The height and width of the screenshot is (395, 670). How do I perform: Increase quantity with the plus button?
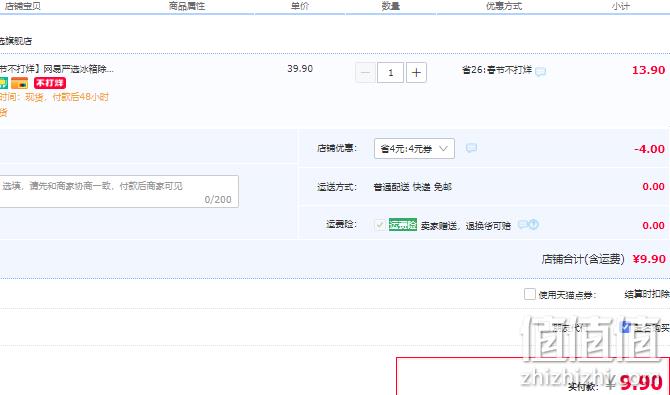416,73
